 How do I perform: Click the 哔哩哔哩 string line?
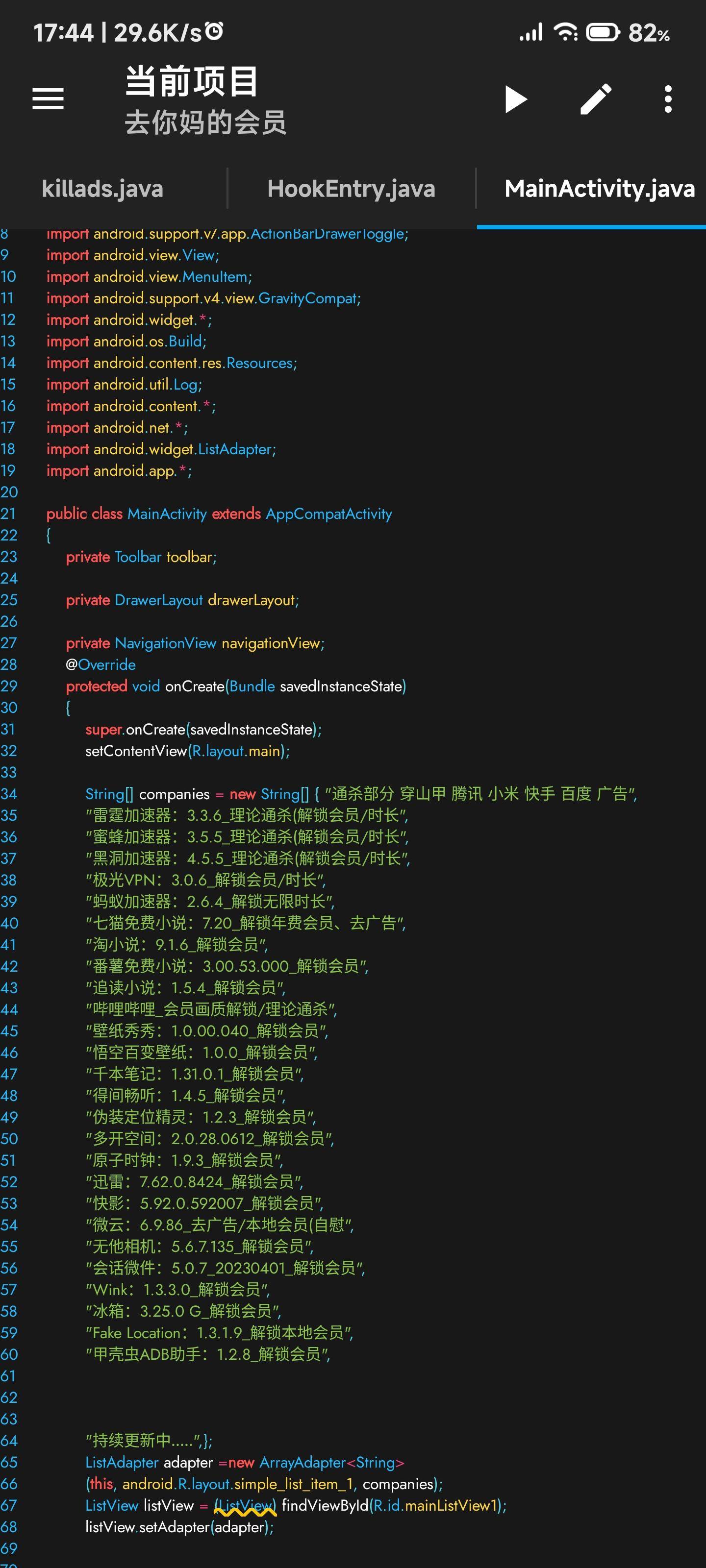[x=211, y=1009]
